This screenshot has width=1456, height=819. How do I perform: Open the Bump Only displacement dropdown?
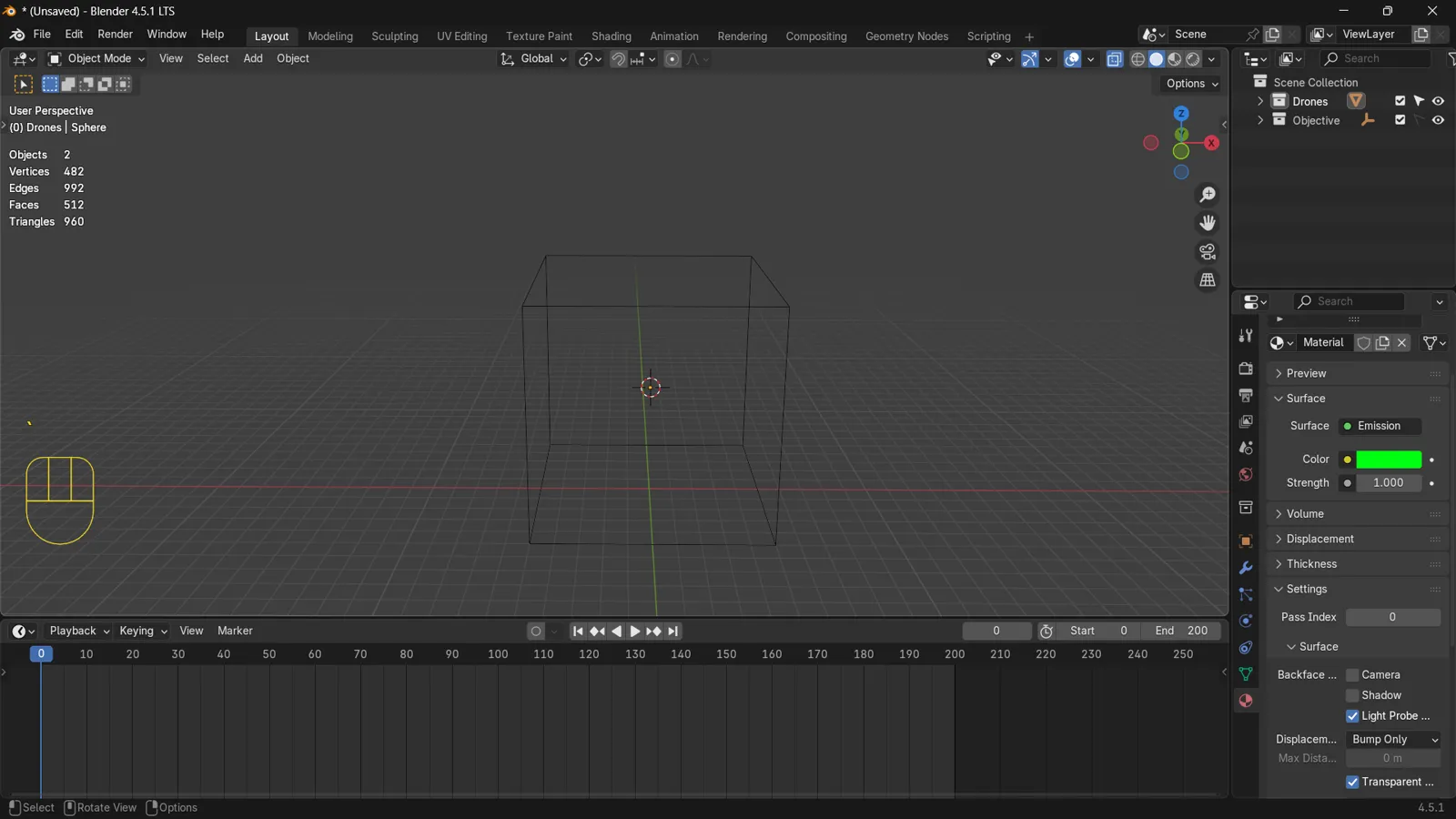coord(1393,740)
